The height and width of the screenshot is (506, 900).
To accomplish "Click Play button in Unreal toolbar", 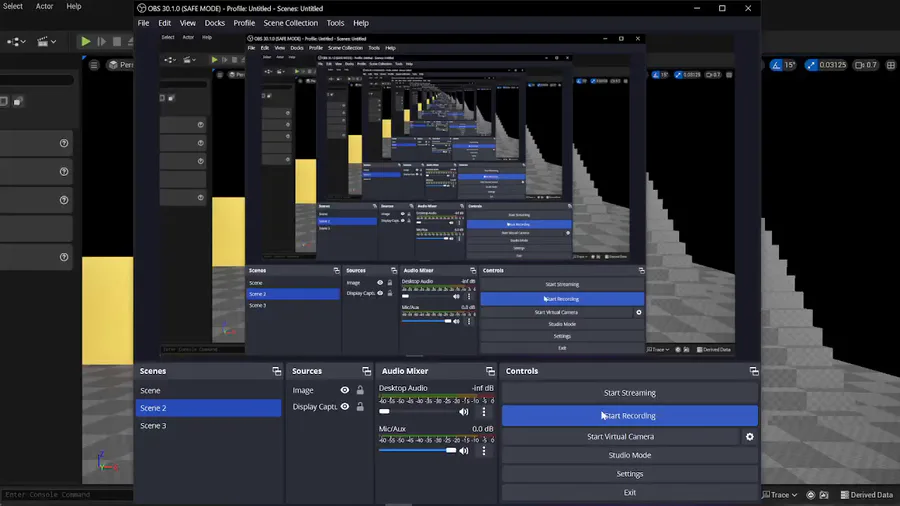I will [x=86, y=41].
